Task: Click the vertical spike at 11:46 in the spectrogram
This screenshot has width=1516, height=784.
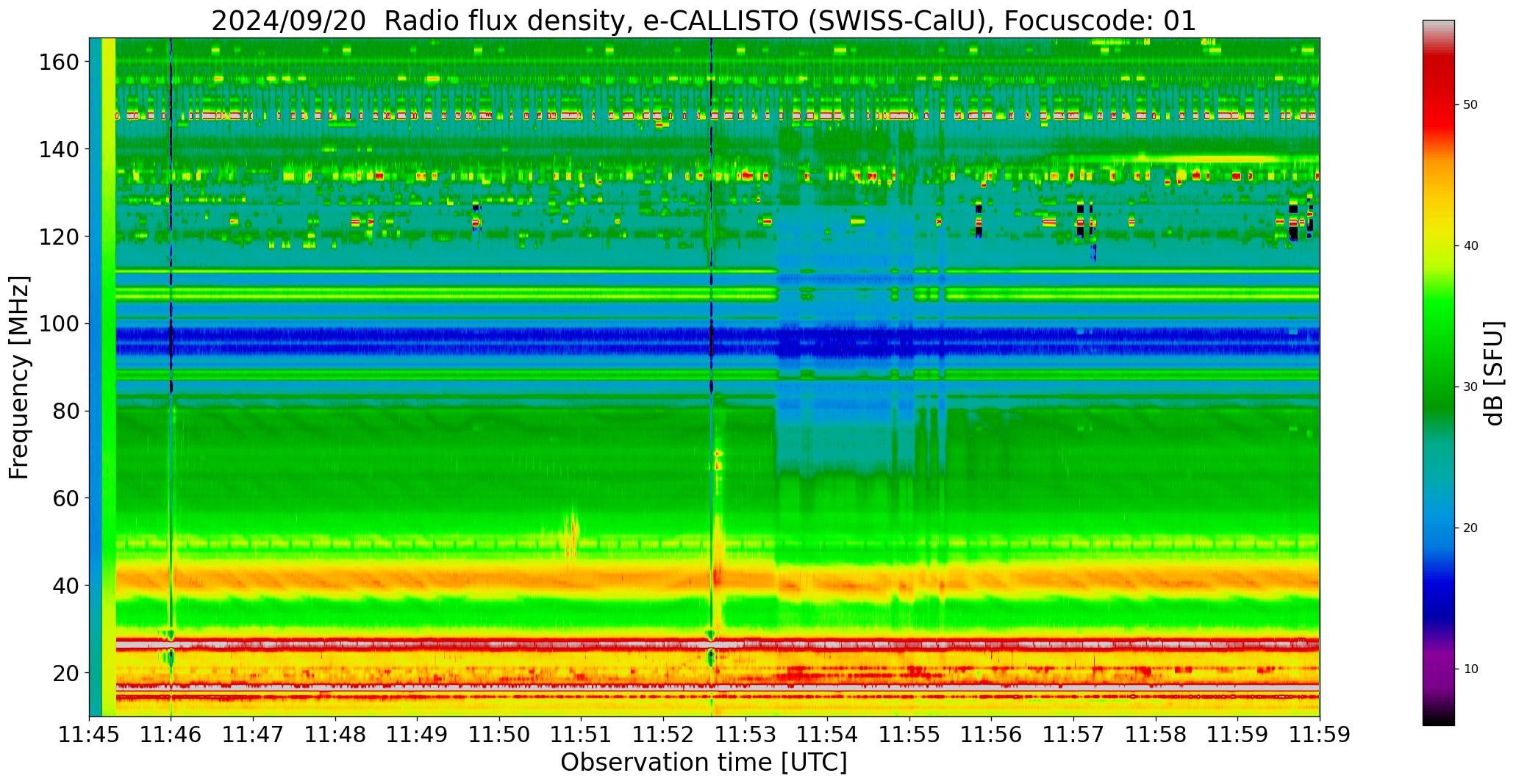Action: pos(171,377)
